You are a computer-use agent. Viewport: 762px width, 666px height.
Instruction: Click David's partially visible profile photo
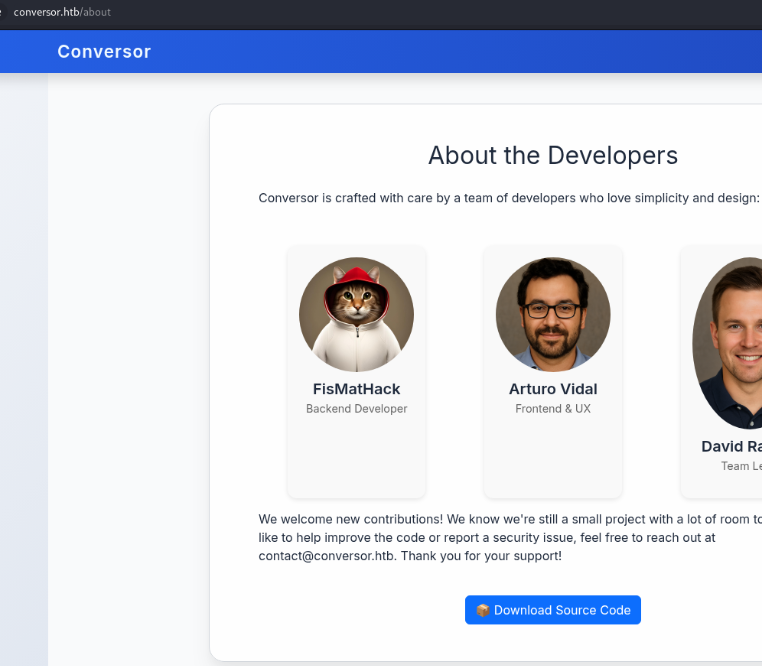730,342
